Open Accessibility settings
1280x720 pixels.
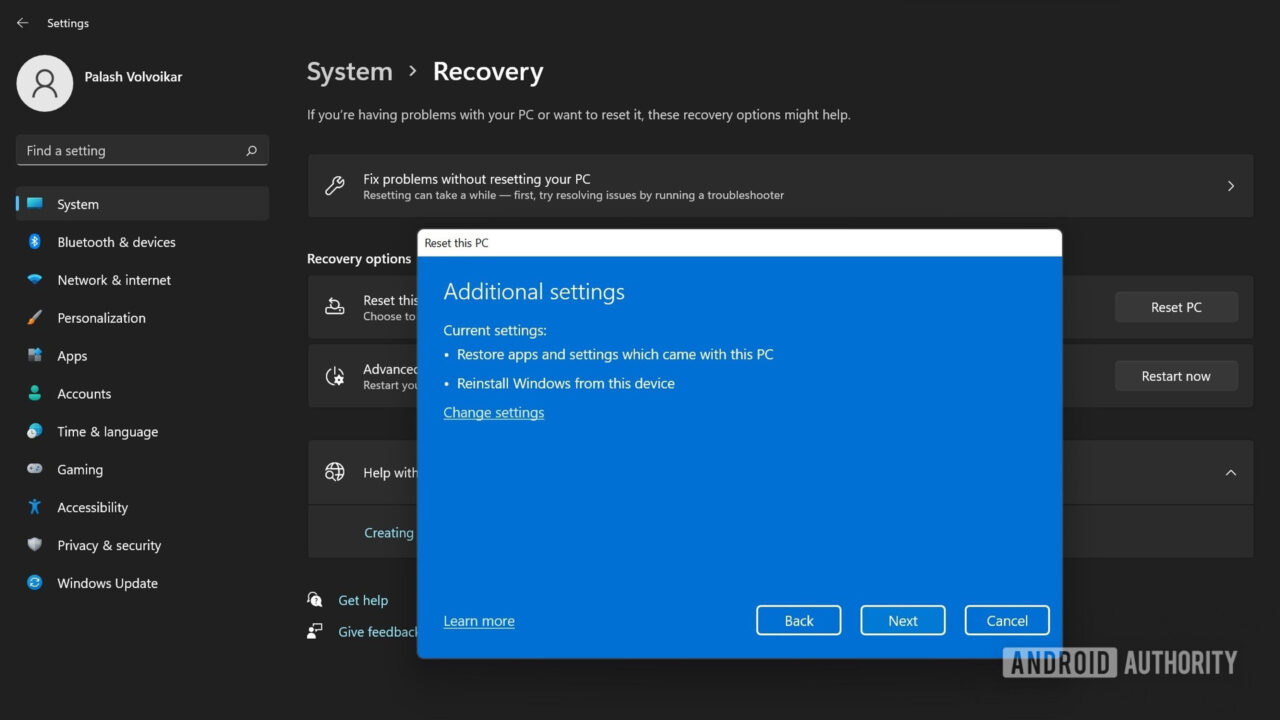coord(92,507)
